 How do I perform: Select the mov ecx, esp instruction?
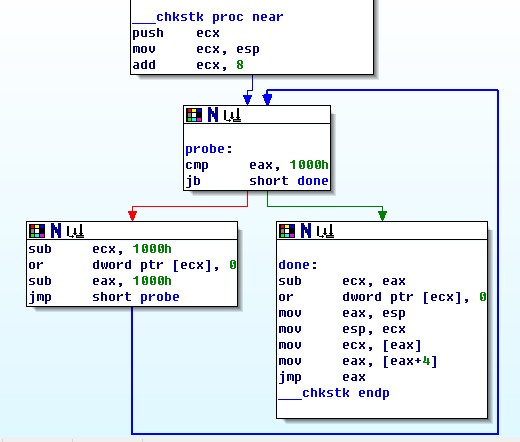click(x=196, y=49)
